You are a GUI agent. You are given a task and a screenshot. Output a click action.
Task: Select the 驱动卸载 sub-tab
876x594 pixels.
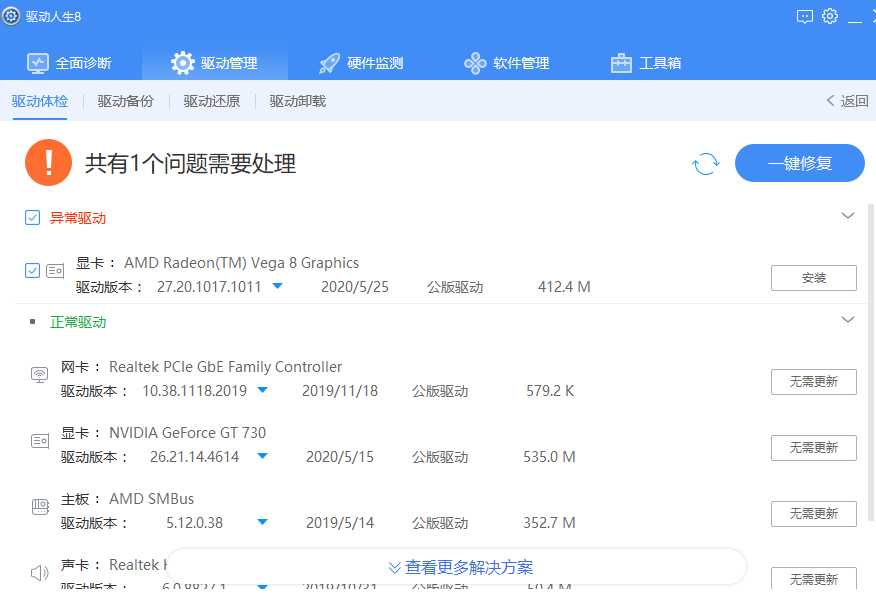click(x=298, y=101)
